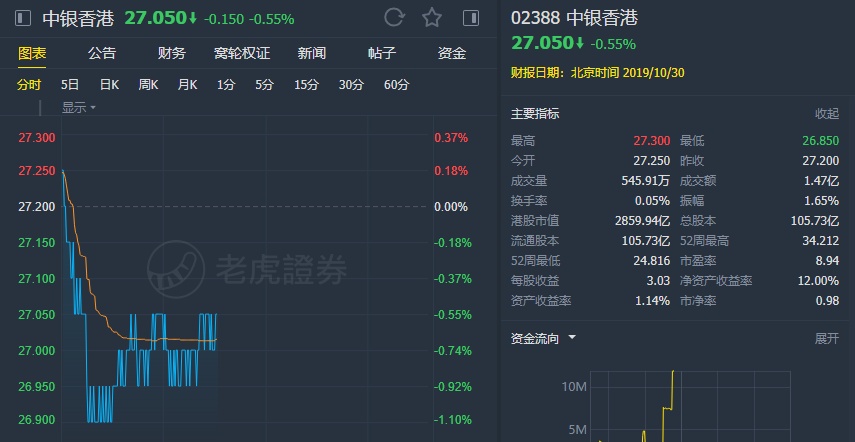The image size is (855, 442).
Task: Click the 52周最低 value 24.816
Action: [652, 261]
